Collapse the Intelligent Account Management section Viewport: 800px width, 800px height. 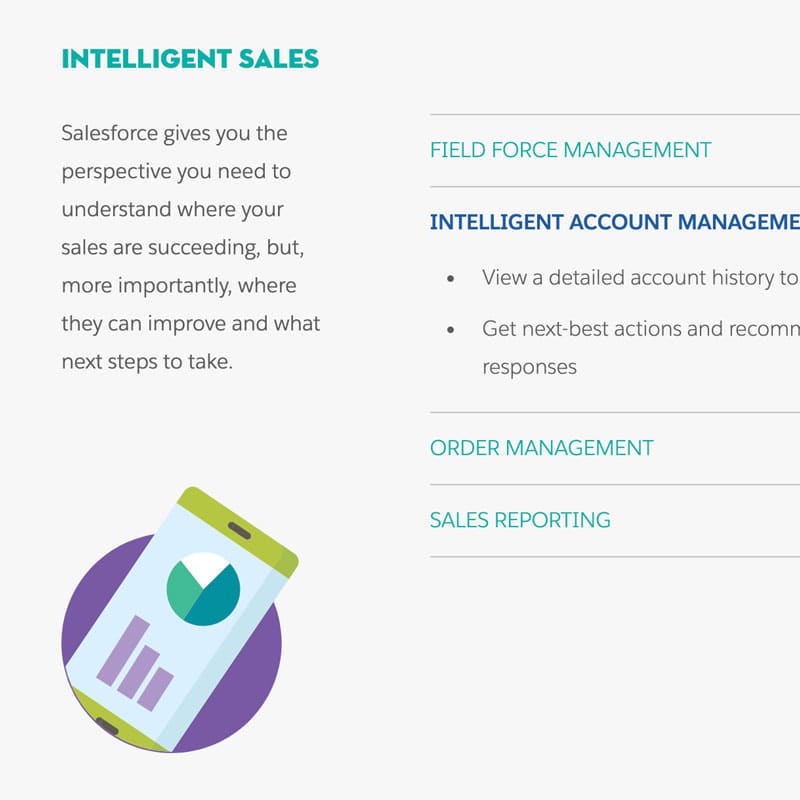pos(615,222)
